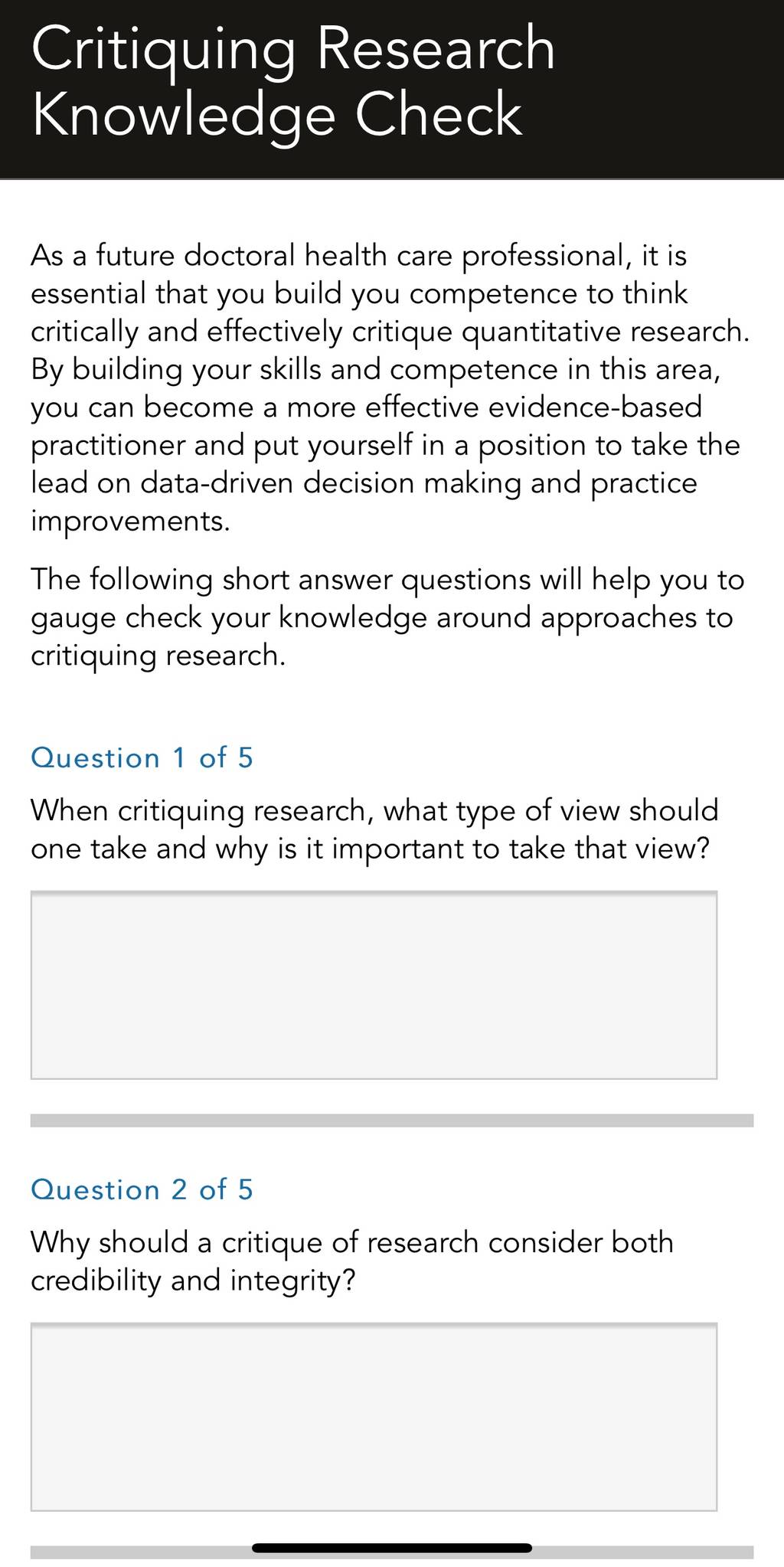The height and width of the screenshot is (1567, 784).
Task: Click the line starting "As a future doctoral"
Action: pos(359,256)
